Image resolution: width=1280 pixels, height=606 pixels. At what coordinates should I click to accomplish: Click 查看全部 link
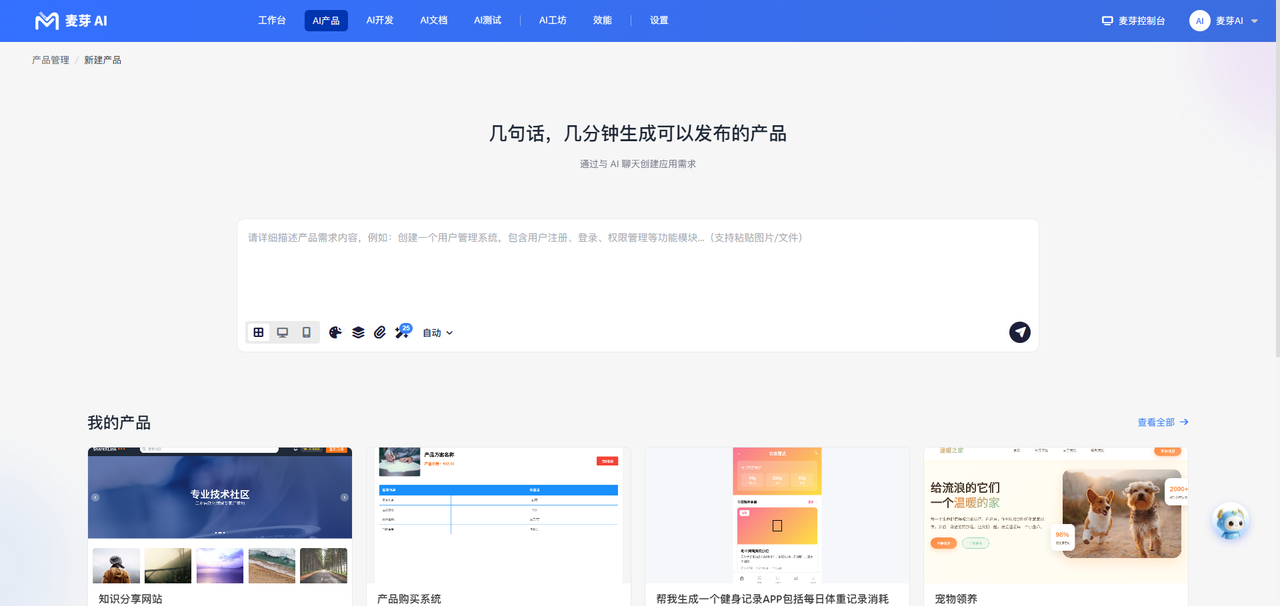(x=1163, y=422)
